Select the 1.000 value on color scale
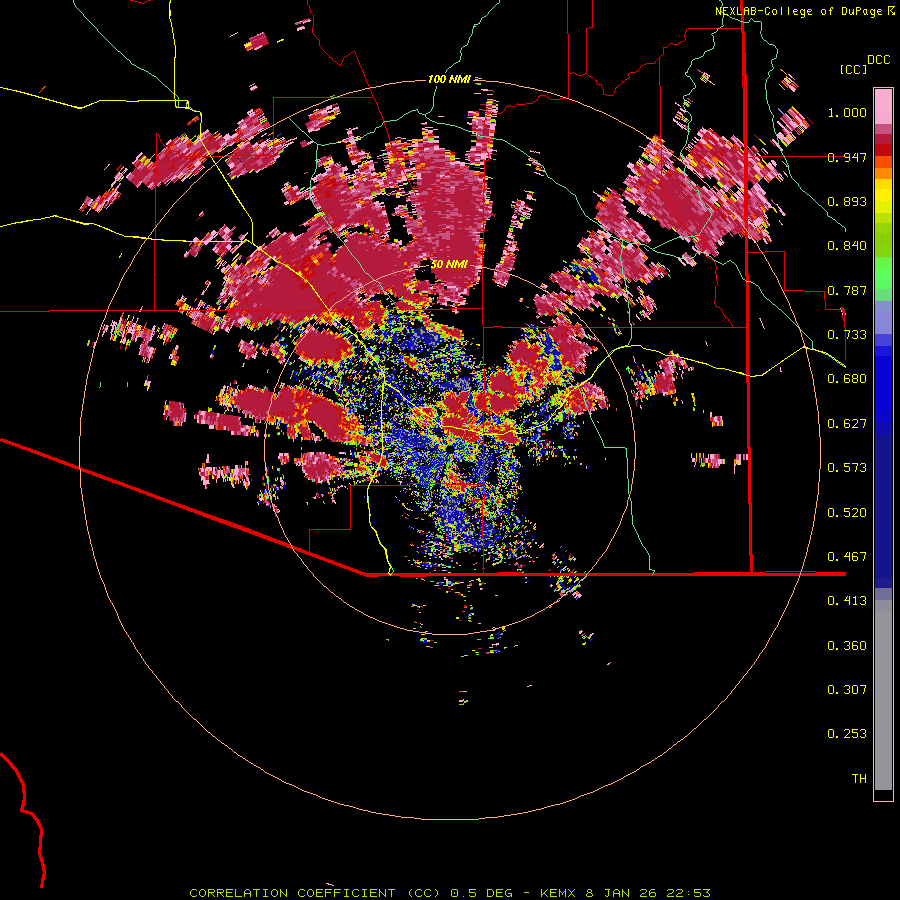900x900 pixels. 847,112
